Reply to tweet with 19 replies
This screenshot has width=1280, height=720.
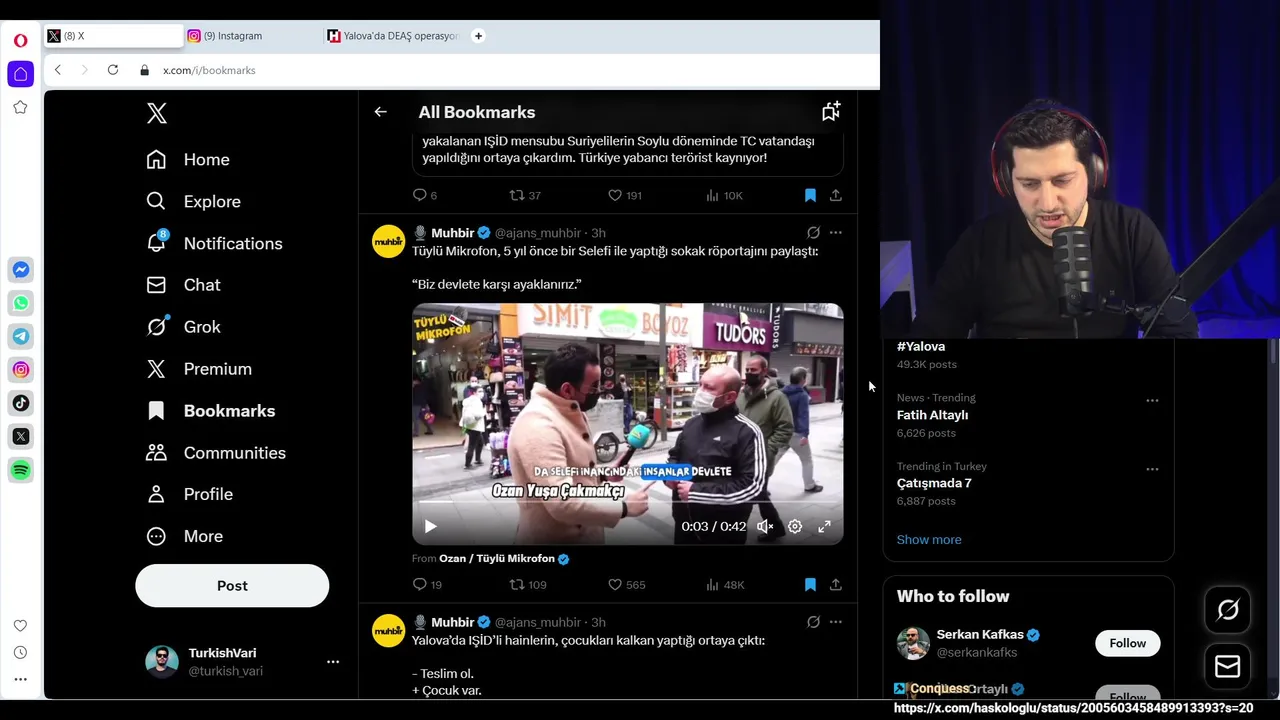tap(427, 585)
